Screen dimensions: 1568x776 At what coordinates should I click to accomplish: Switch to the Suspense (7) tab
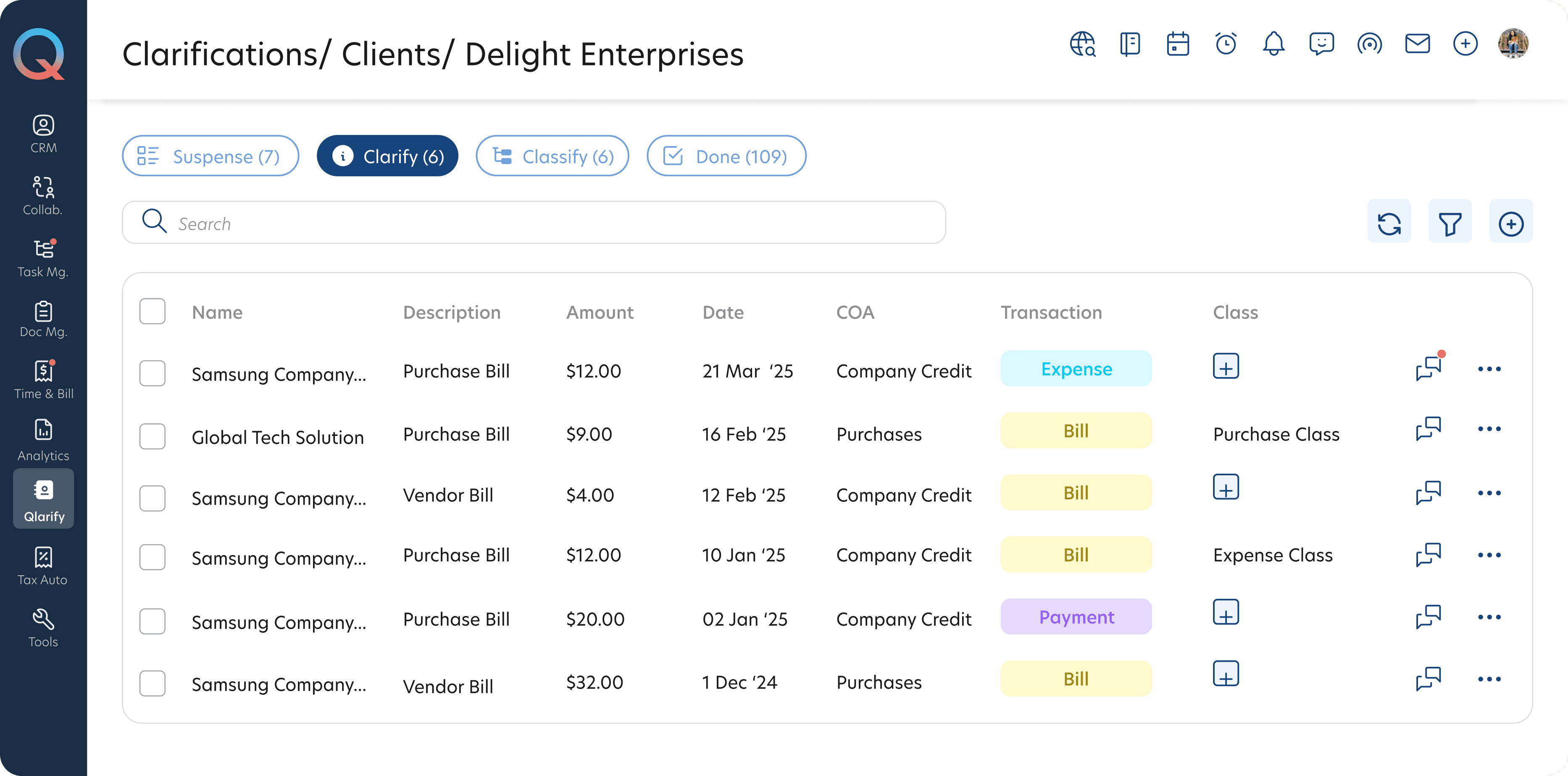pyautogui.click(x=210, y=156)
